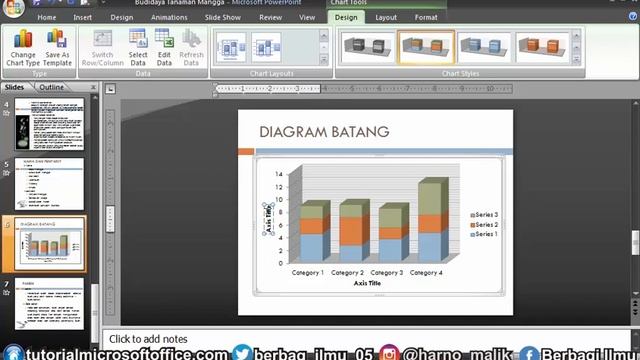Switch to the Outline pane tab
Screen dimensions: 640x360
coord(51,87)
